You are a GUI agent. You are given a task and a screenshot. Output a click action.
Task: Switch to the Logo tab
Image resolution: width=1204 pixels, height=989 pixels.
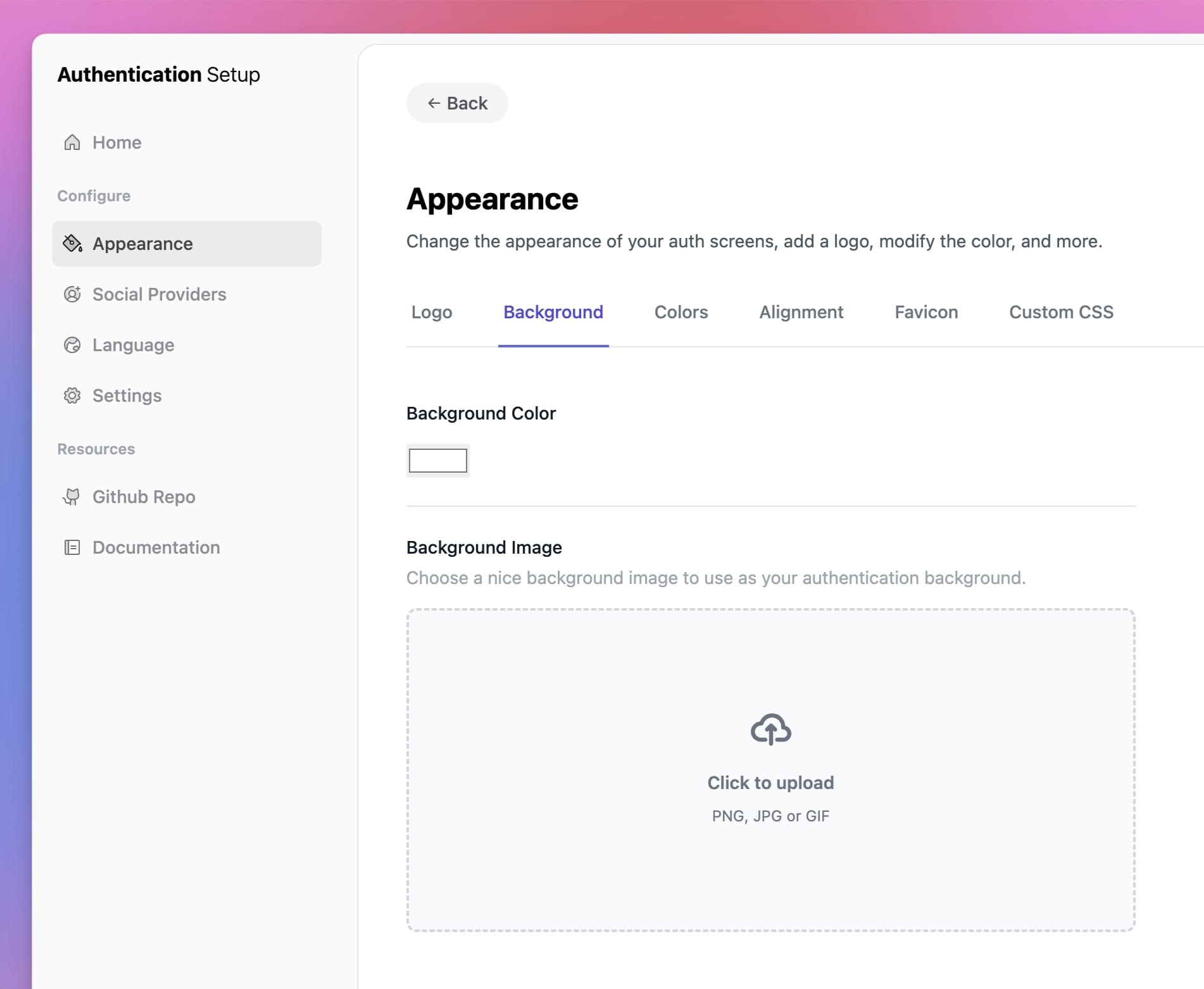tap(432, 312)
